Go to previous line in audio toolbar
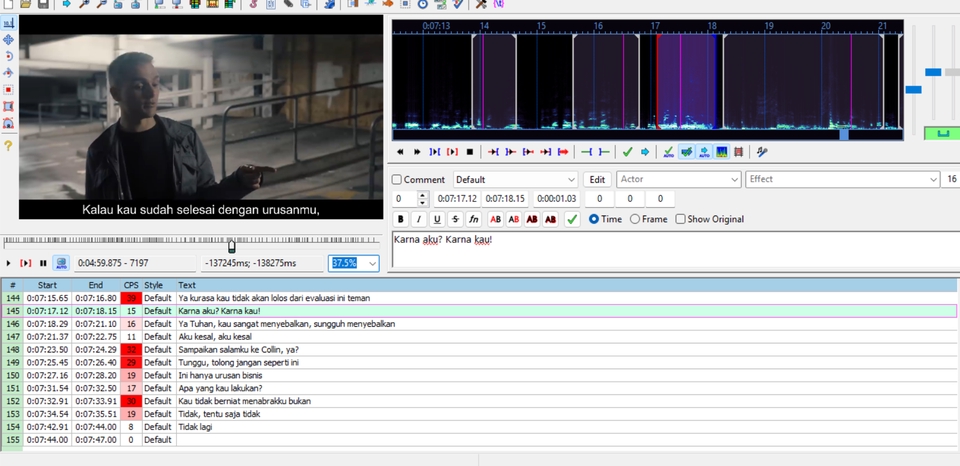This screenshot has width=960, height=466. pyautogui.click(x=400, y=152)
